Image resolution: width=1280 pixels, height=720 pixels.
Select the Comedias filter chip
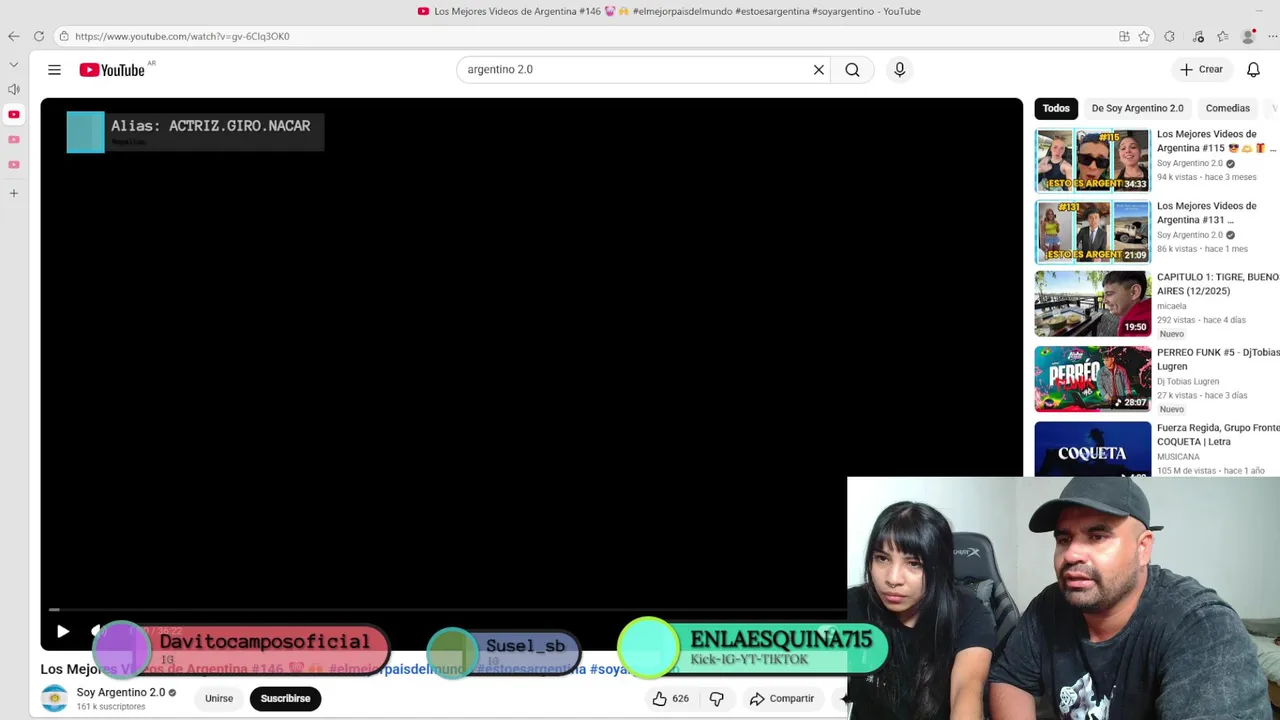pyautogui.click(x=1227, y=108)
